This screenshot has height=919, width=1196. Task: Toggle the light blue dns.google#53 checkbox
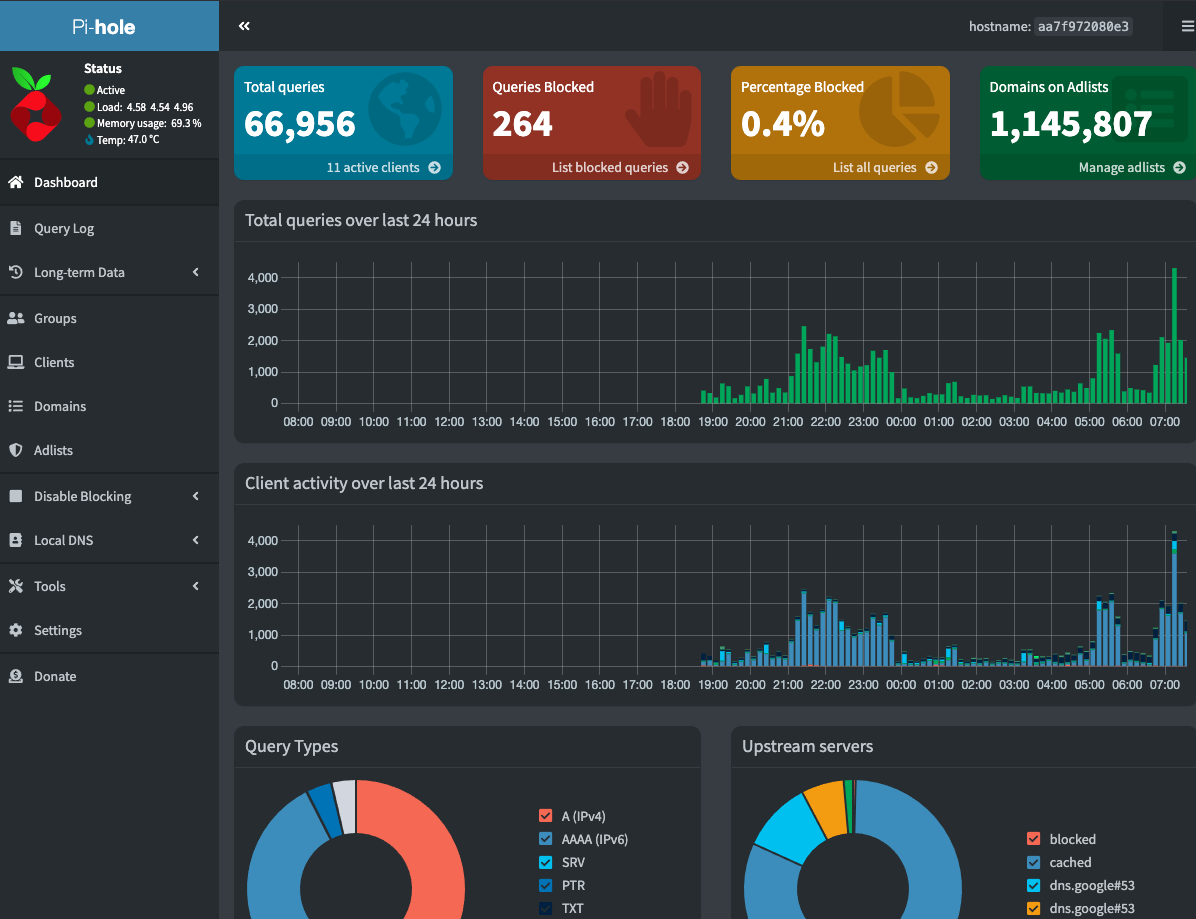(1034, 885)
